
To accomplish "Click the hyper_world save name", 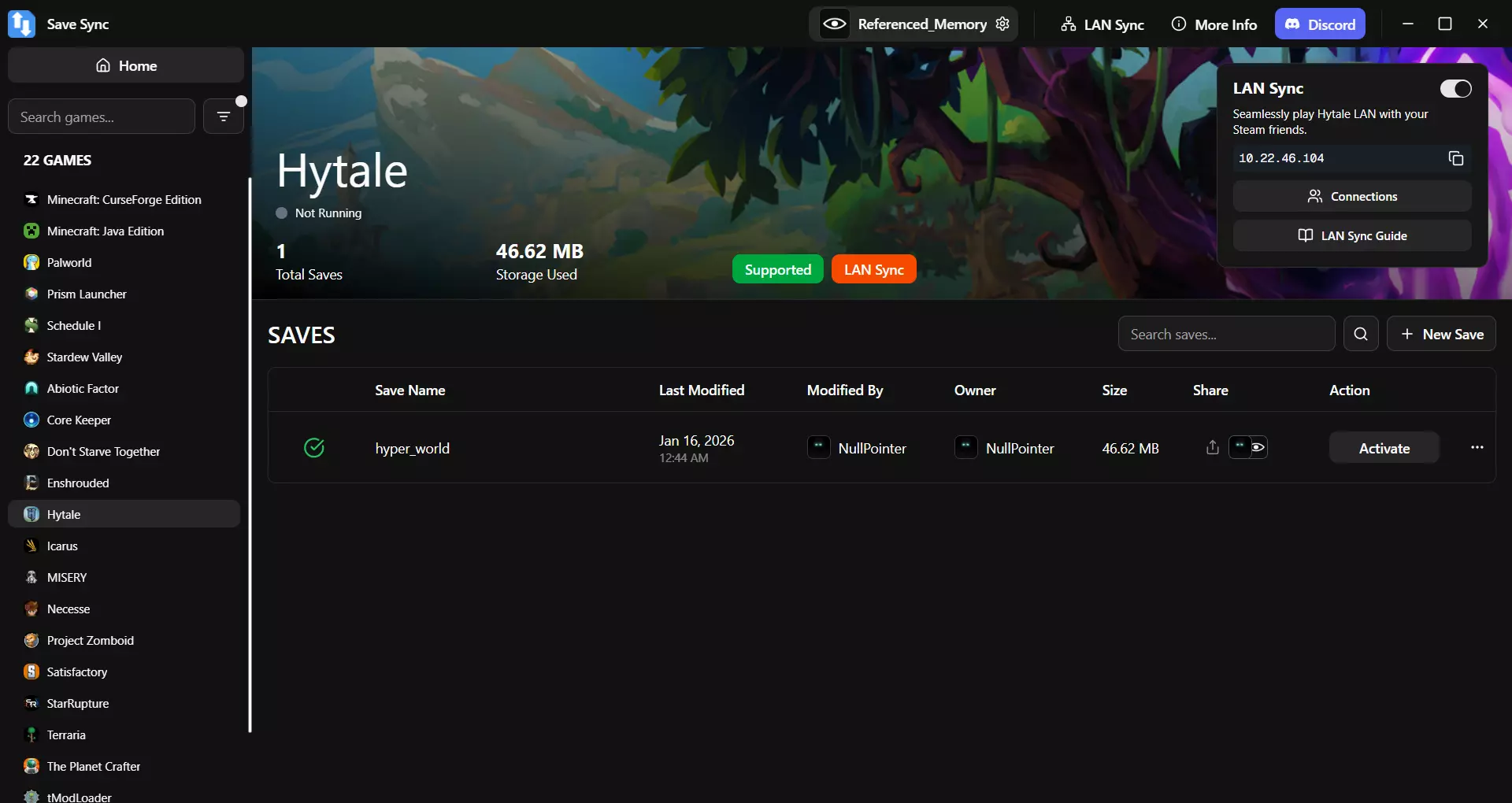I will 413,448.
